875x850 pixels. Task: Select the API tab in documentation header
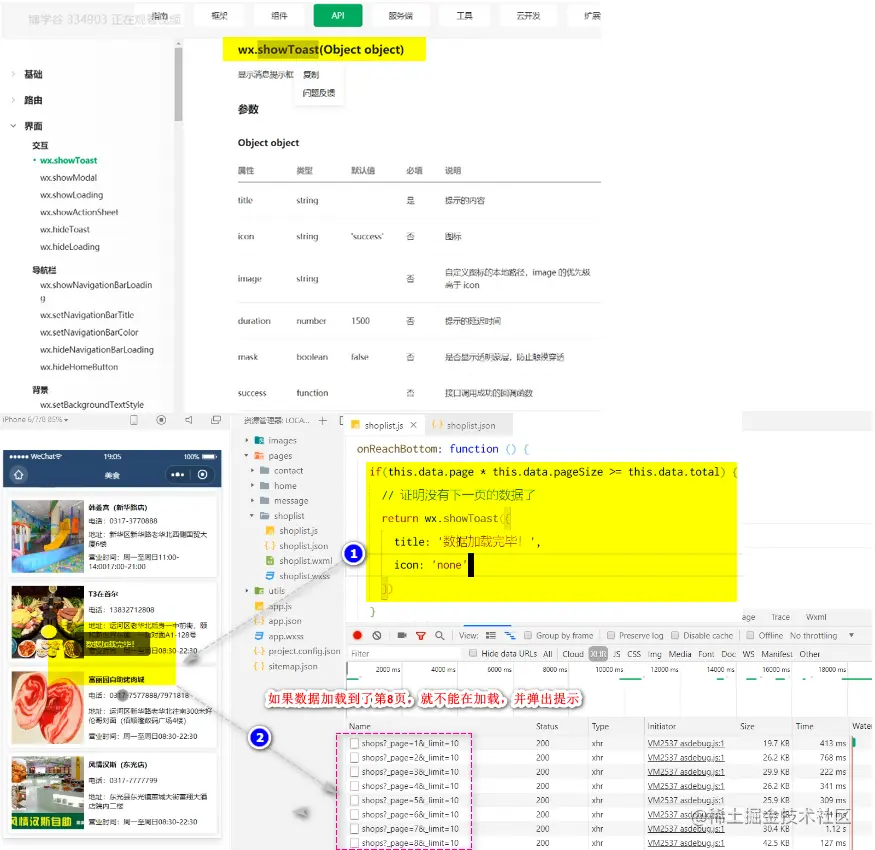coord(338,16)
